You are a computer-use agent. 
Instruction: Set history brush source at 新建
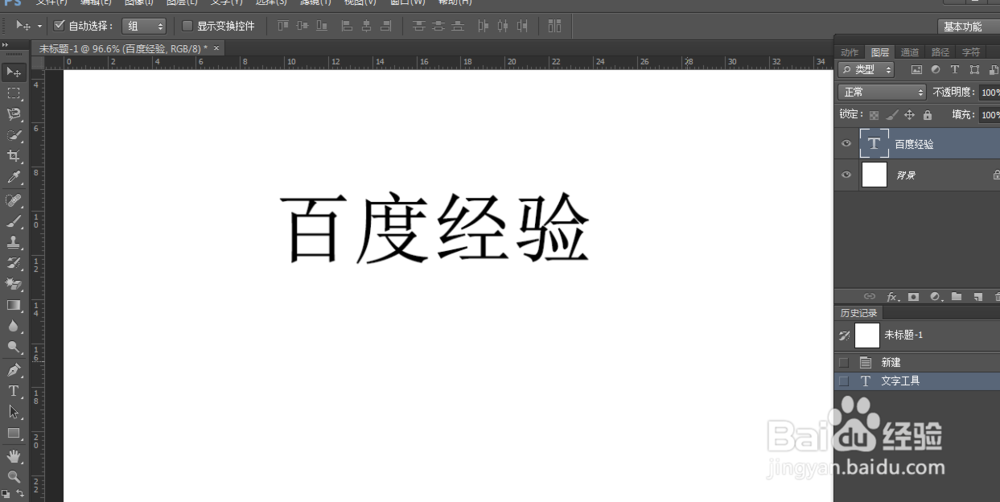point(844,362)
